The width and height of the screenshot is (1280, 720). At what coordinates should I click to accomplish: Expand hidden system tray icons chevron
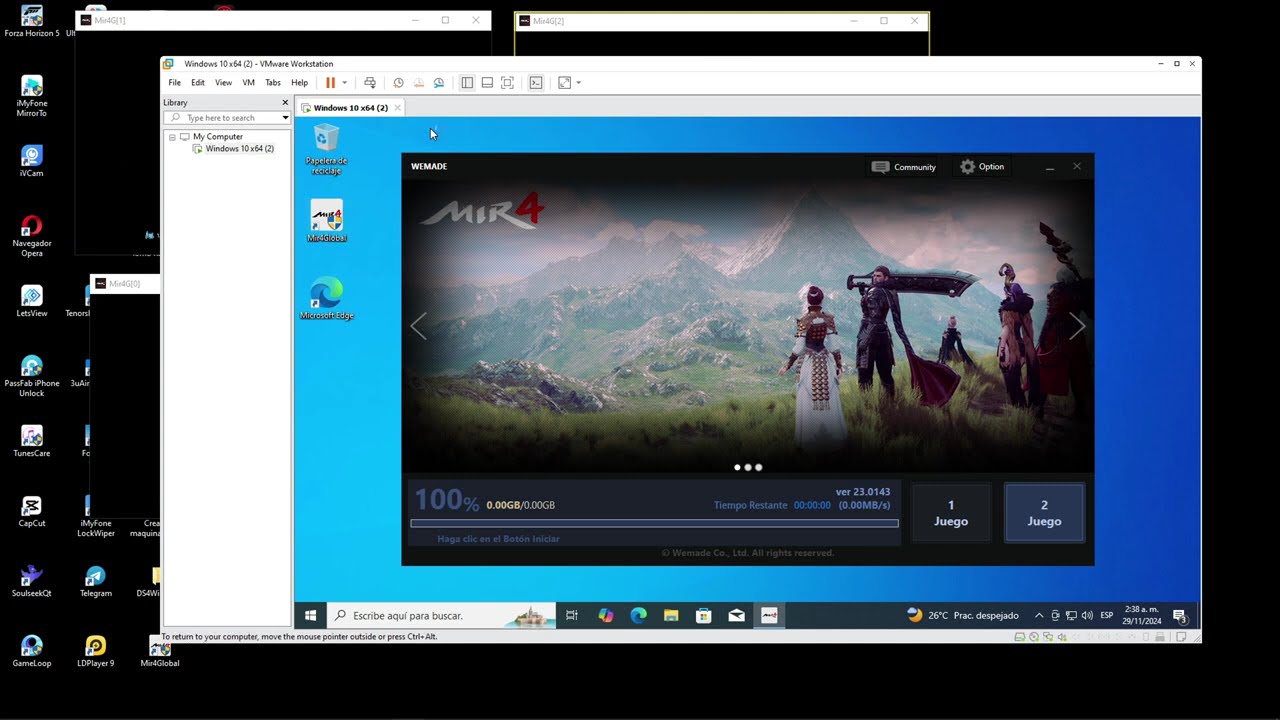(x=1039, y=615)
